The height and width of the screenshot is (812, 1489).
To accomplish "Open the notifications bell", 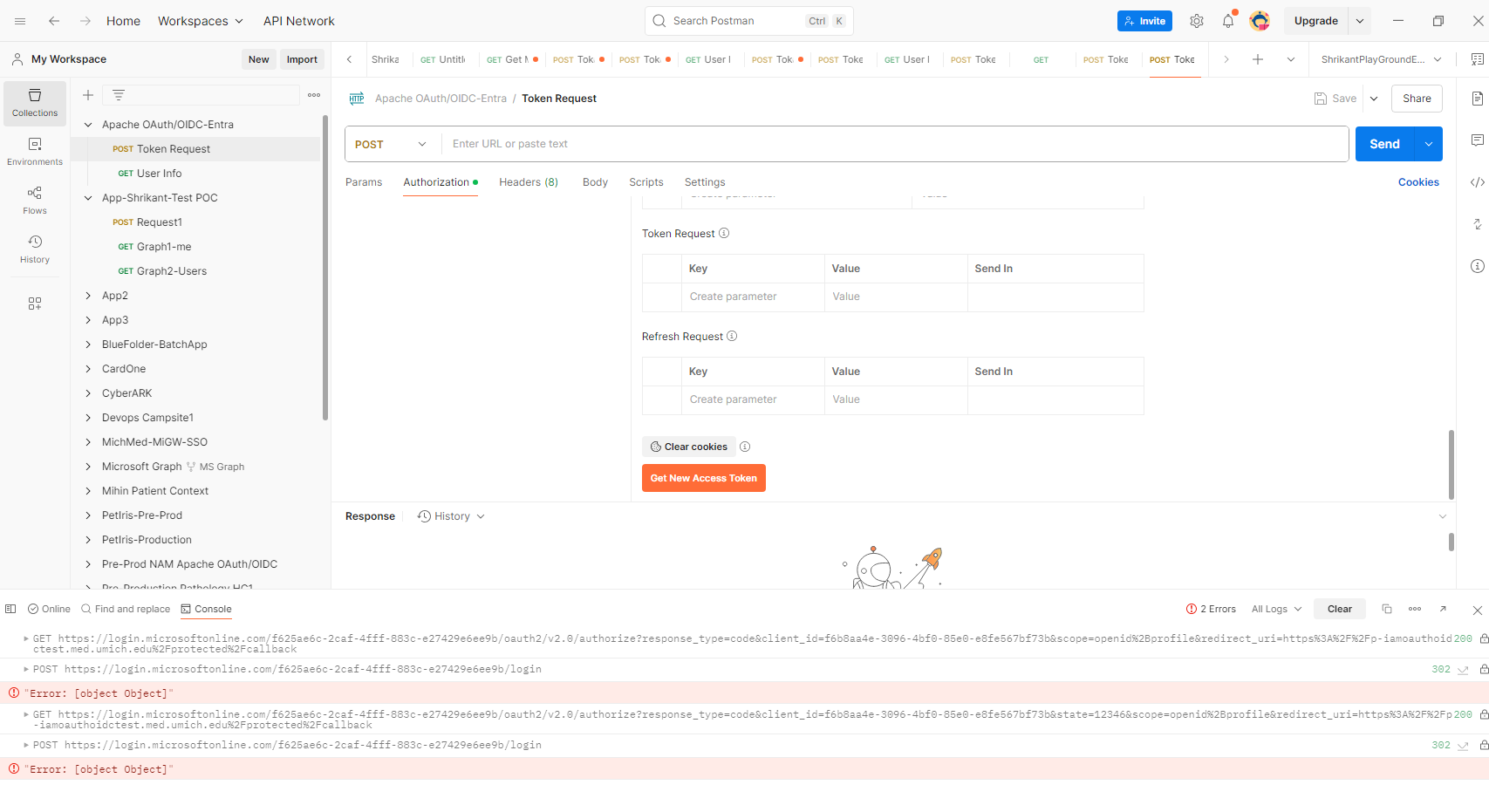I will point(1228,21).
